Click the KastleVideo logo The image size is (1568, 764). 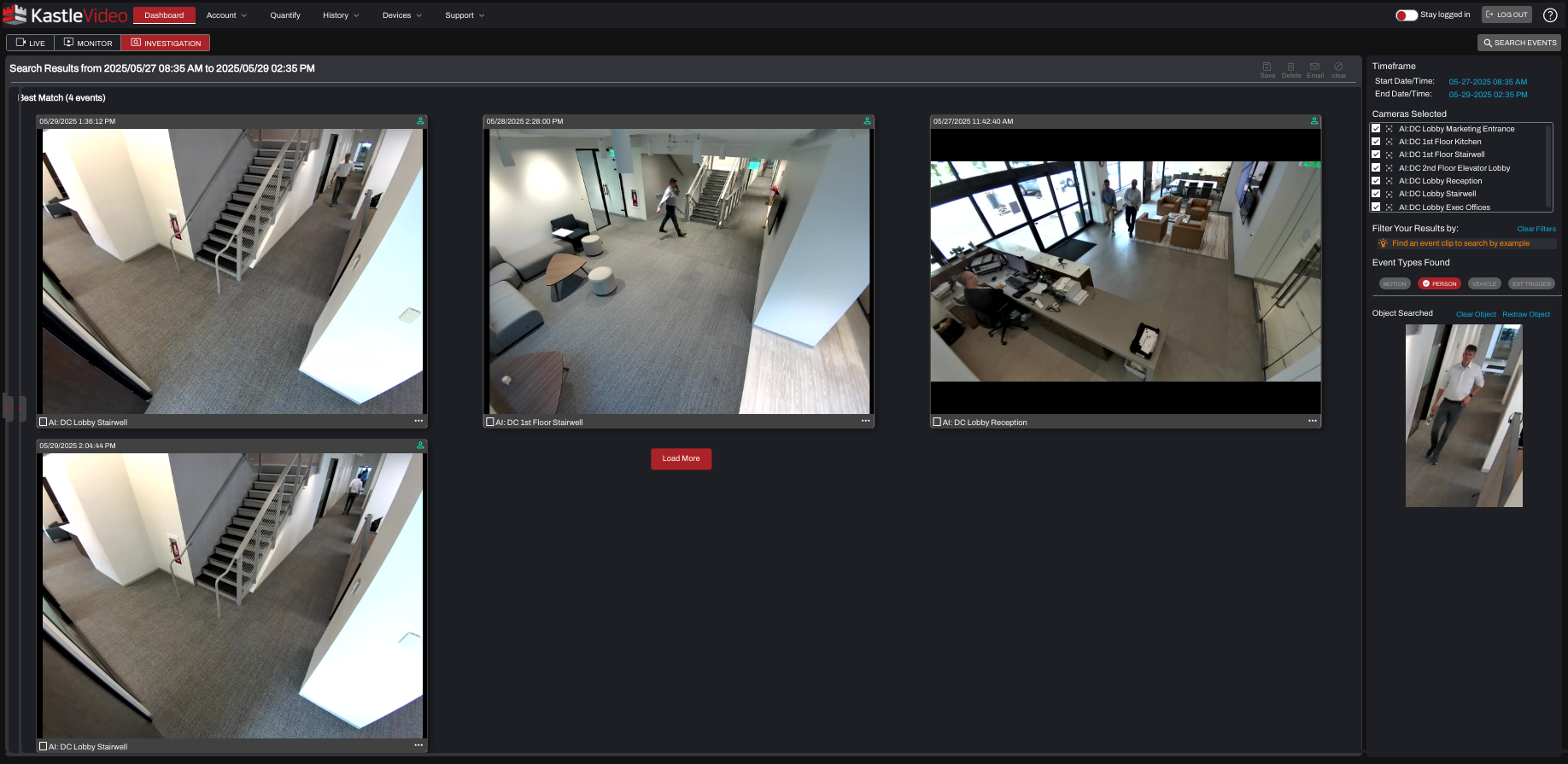(66, 15)
